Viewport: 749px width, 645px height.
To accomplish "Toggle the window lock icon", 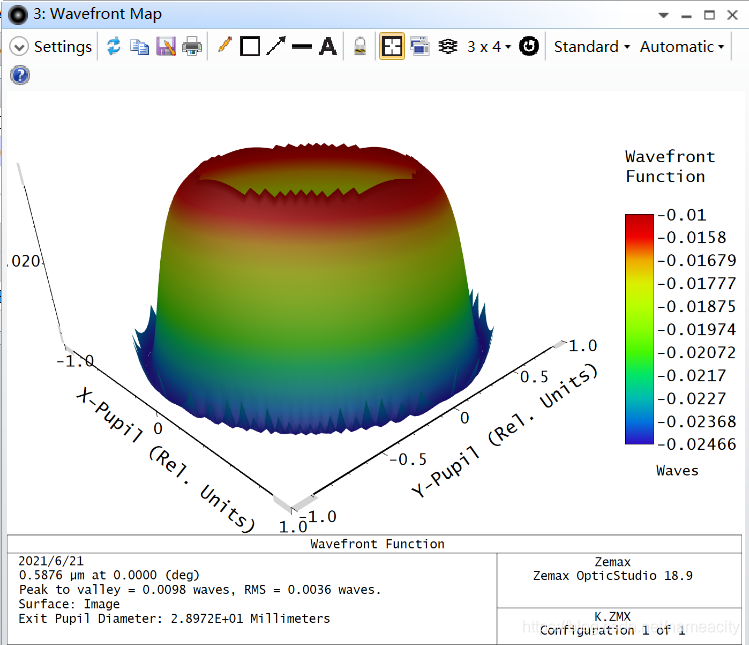I will 360,47.
